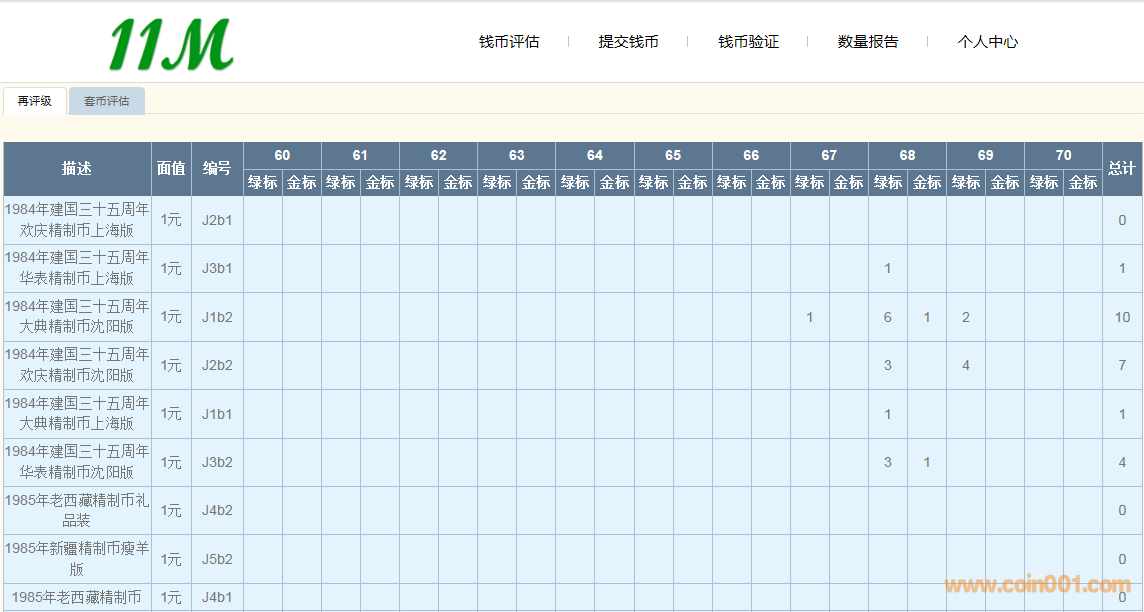Click coin code J1b2
The width and height of the screenshot is (1144, 612).
(217, 317)
